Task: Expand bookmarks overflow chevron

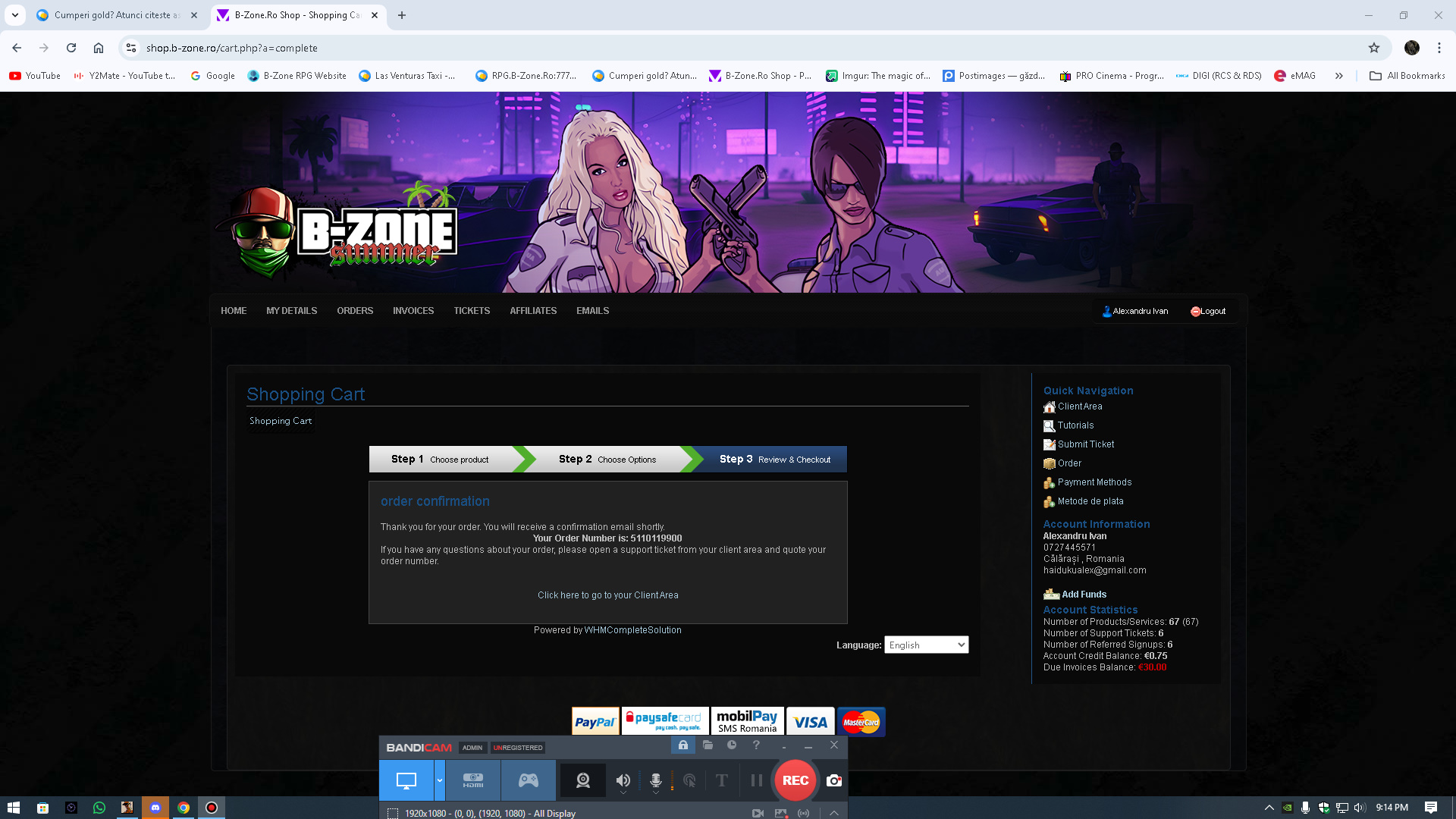Action: [x=1339, y=76]
